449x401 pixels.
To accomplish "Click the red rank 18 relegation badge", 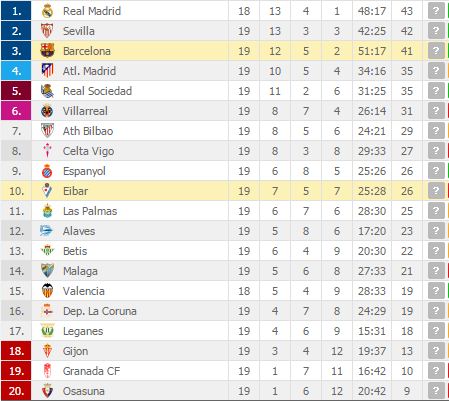I will (x=16, y=351).
